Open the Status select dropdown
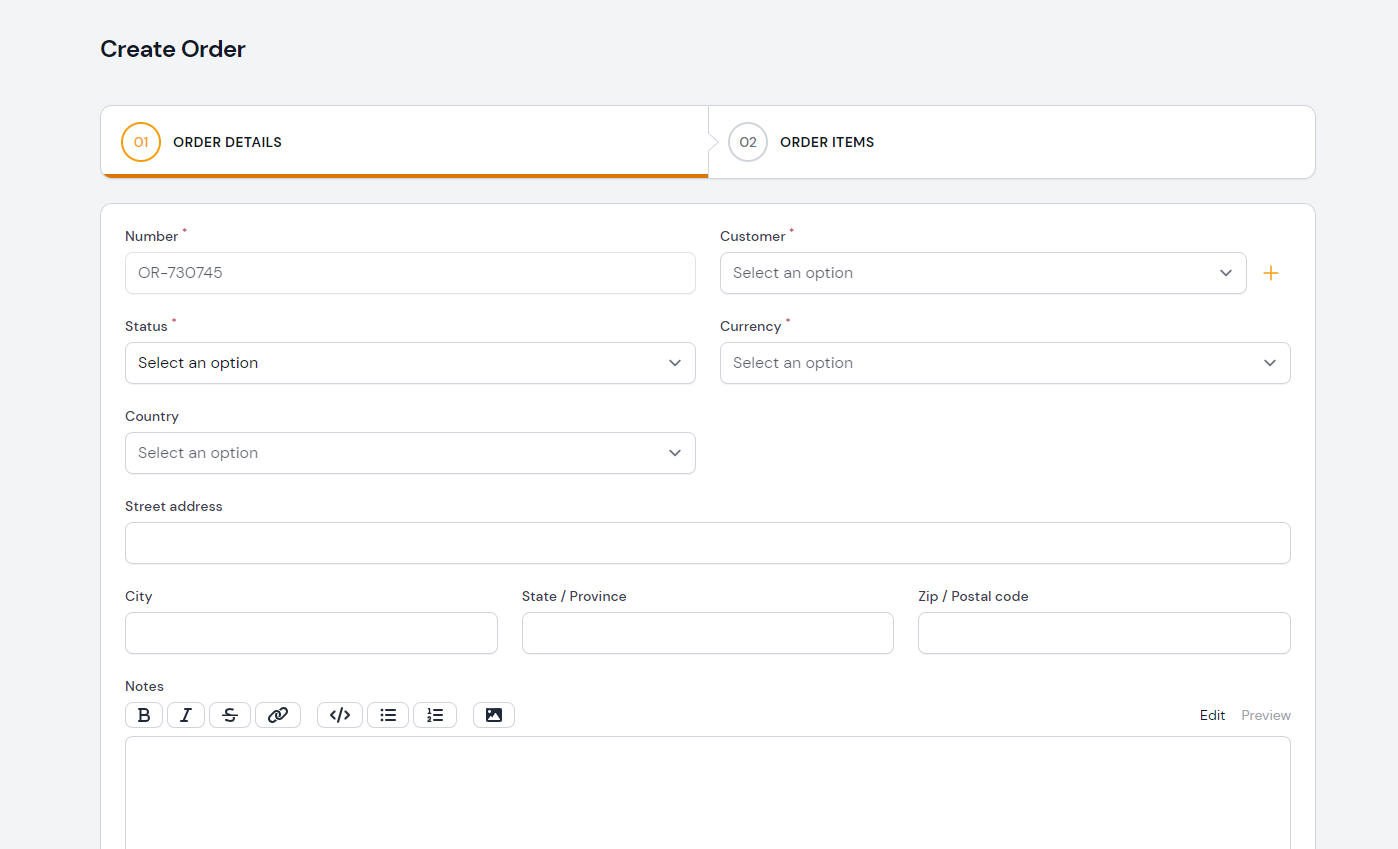 click(410, 363)
